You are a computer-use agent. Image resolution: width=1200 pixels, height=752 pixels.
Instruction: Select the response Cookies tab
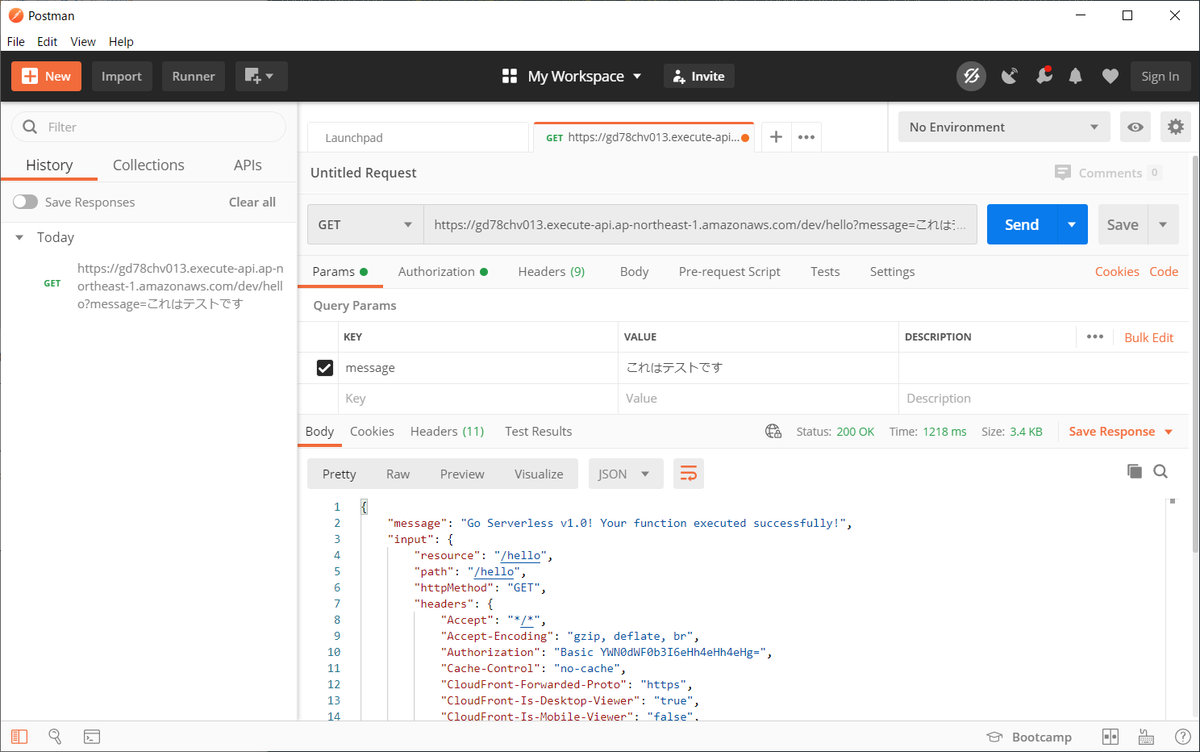[372, 431]
